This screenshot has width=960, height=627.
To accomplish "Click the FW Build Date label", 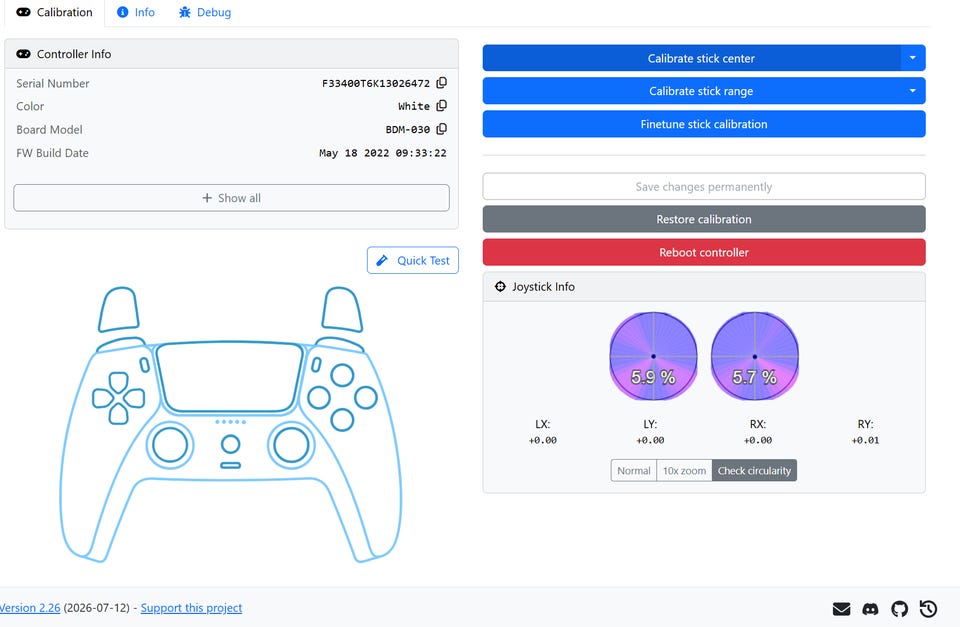I will 52,153.
